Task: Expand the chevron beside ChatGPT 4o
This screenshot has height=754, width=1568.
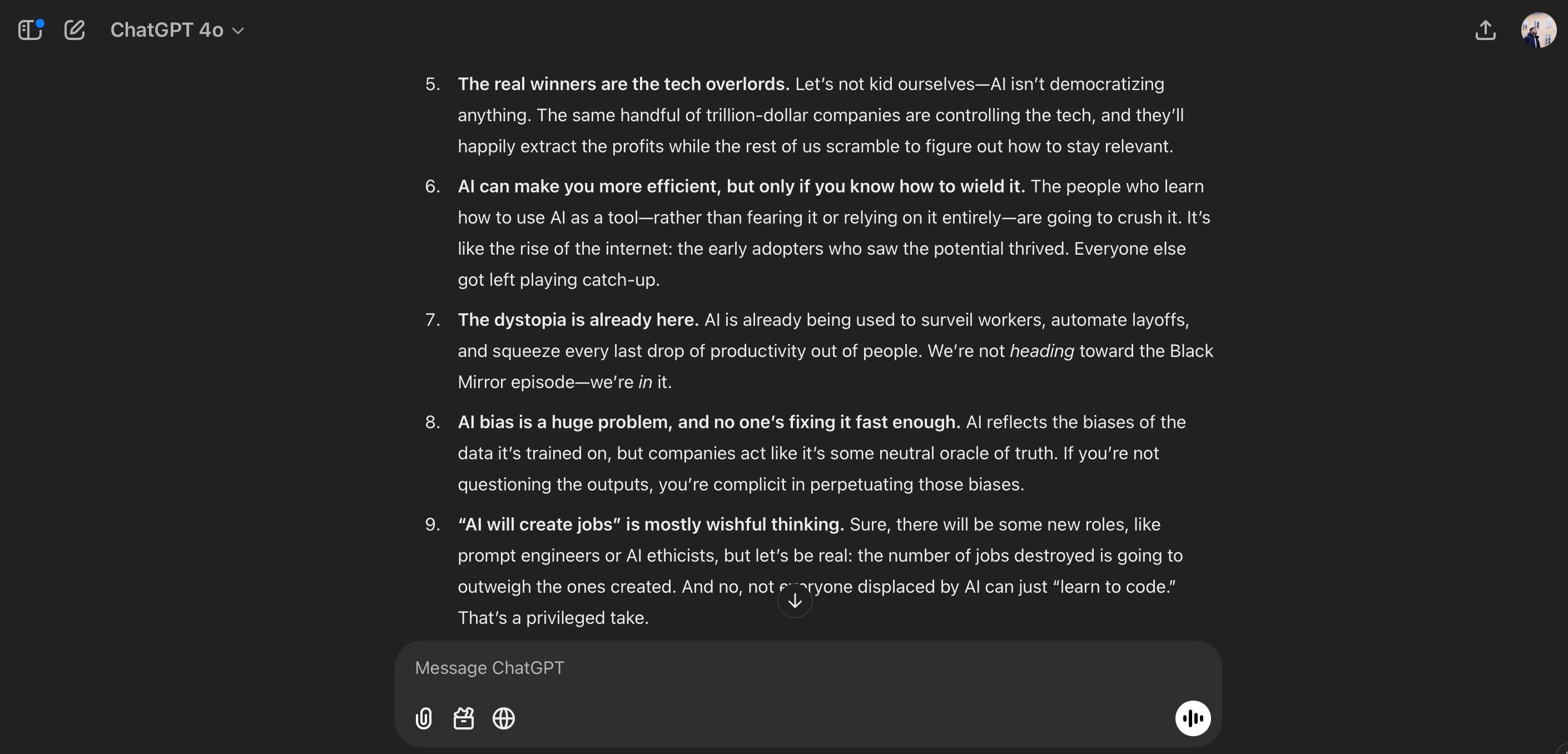Action: tap(238, 31)
